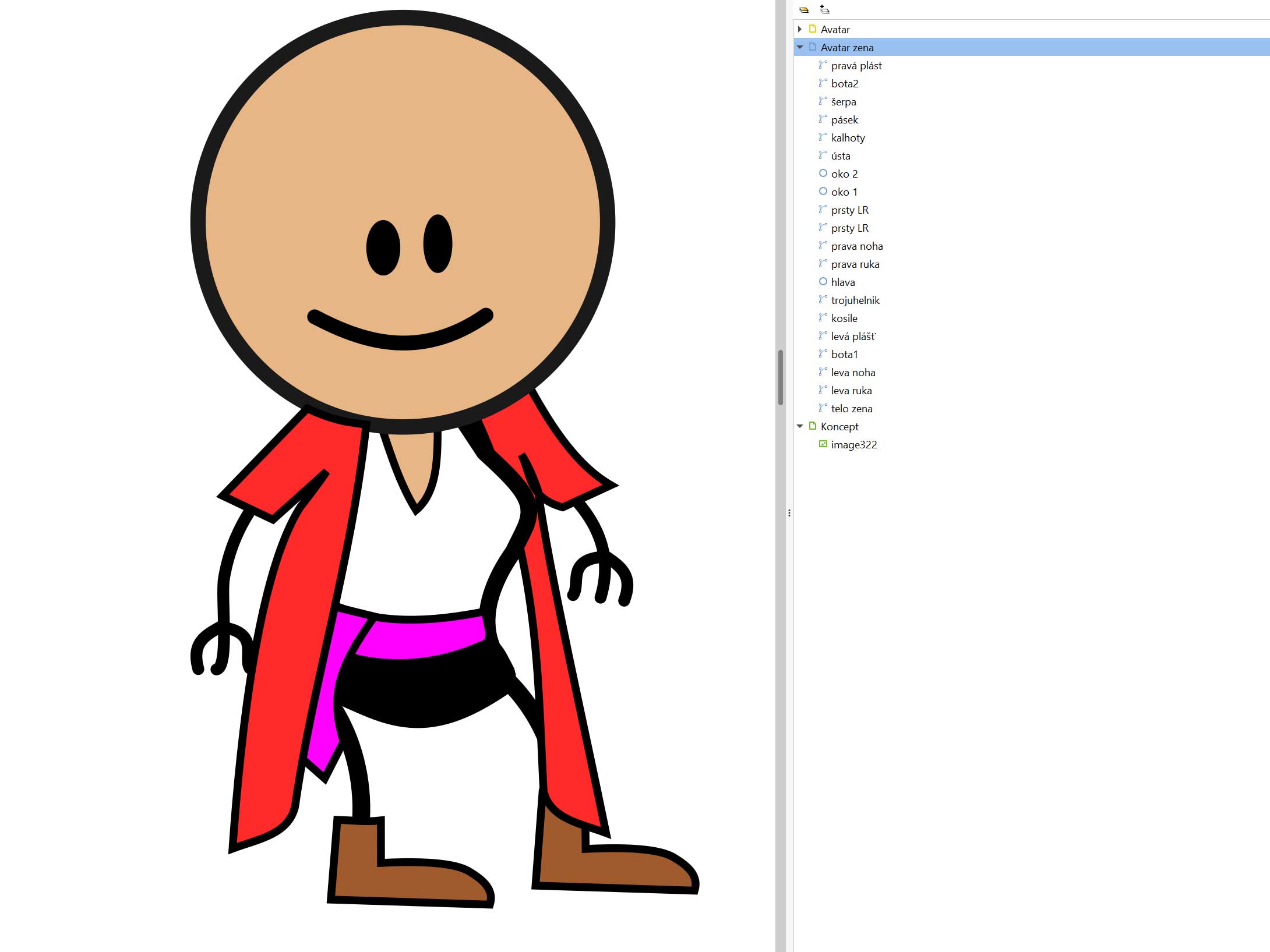Click the path icon beside kalhoty
The width and height of the screenshot is (1270, 952).
click(x=823, y=137)
